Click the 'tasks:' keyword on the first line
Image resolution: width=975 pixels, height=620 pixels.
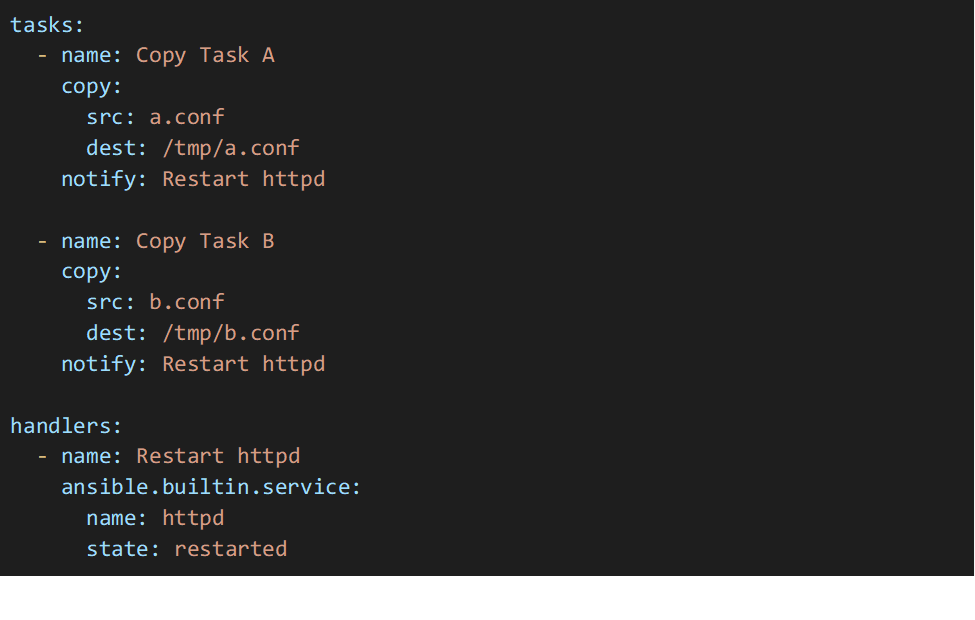[47, 25]
